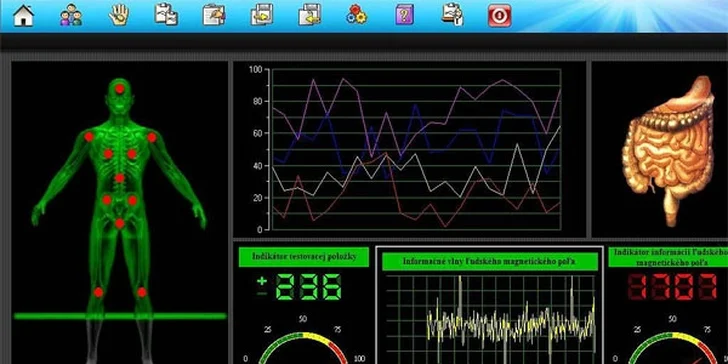This screenshot has height=364, width=728.
Task: Go to the Home house icon
Action: click(x=23, y=15)
